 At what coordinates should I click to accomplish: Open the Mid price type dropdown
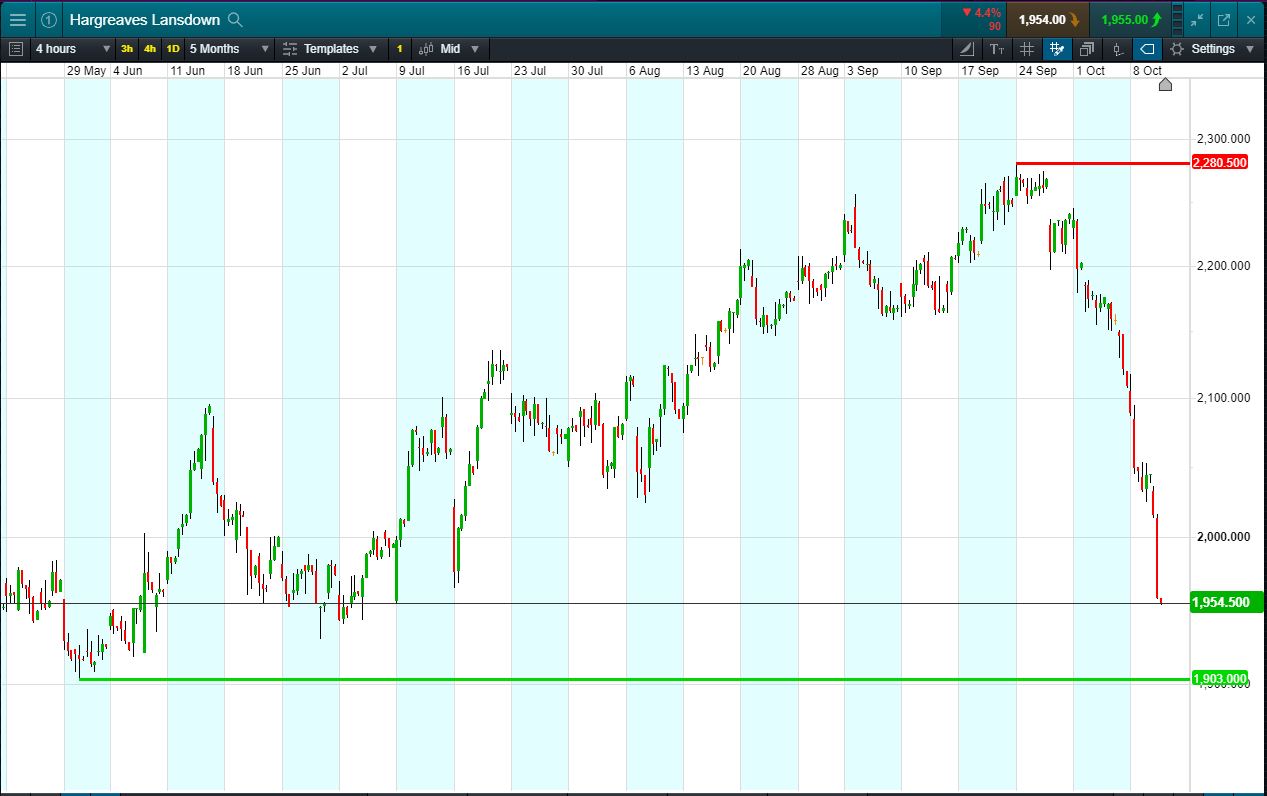pyautogui.click(x=450, y=48)
